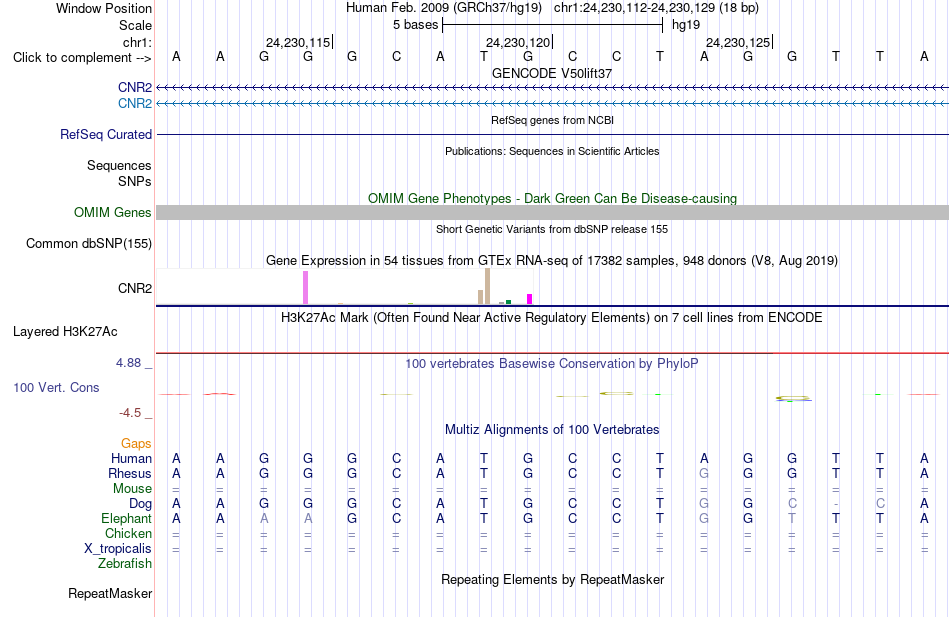Screen dimensions: 950x617
Task: Click 'Click to complement -->' label
Action: tap(82, 58)
